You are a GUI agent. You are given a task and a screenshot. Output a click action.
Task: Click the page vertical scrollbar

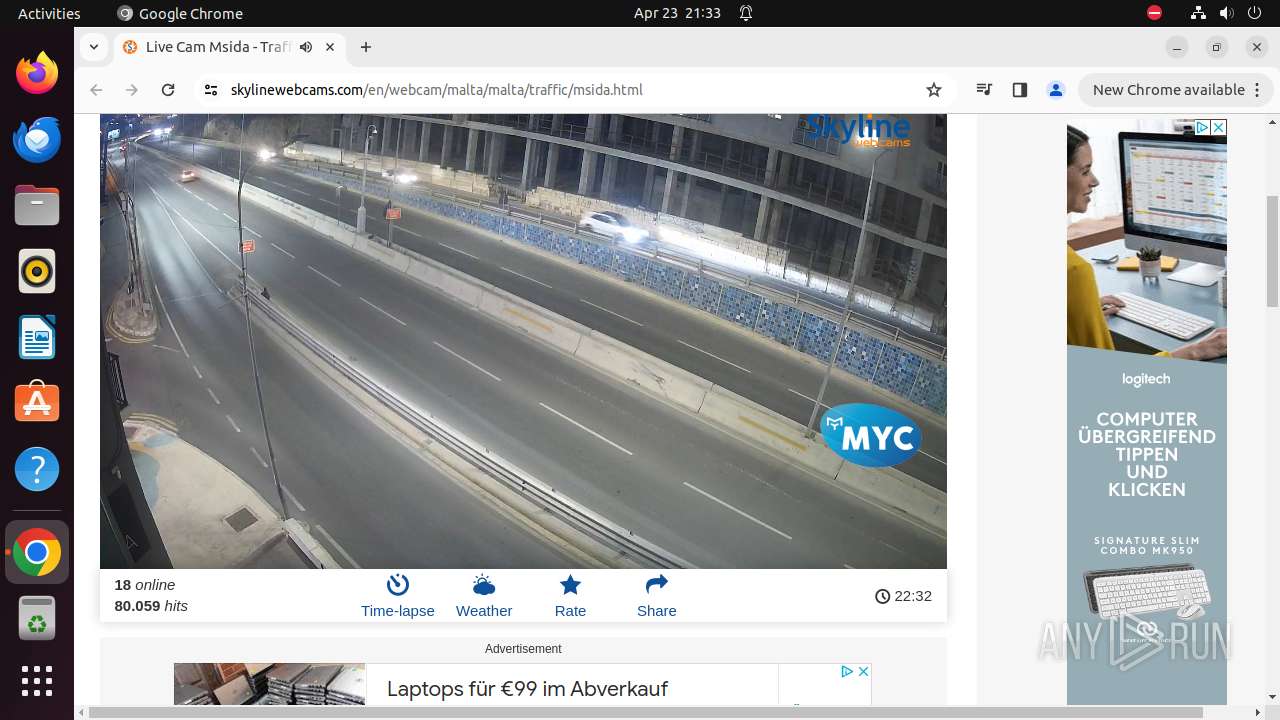click(1272, 250)
